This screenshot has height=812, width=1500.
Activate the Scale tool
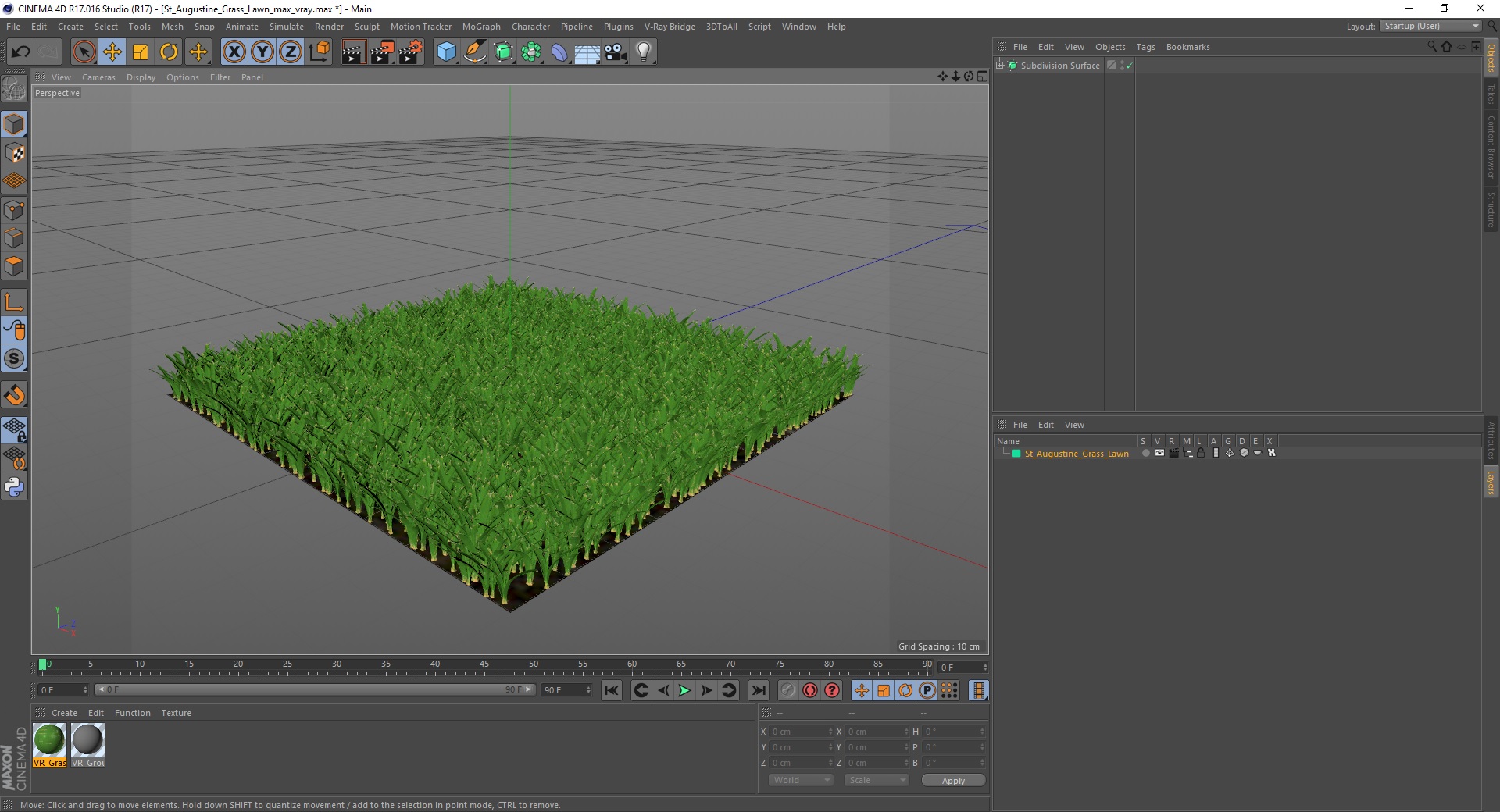pos(141,52)
